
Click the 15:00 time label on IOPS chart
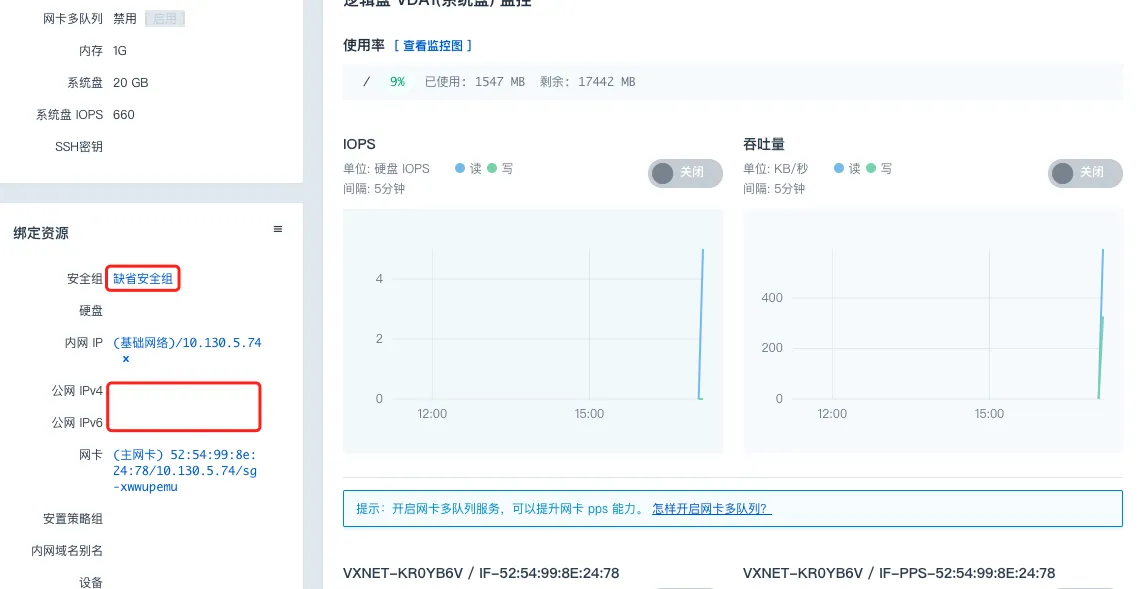[590, 414]
